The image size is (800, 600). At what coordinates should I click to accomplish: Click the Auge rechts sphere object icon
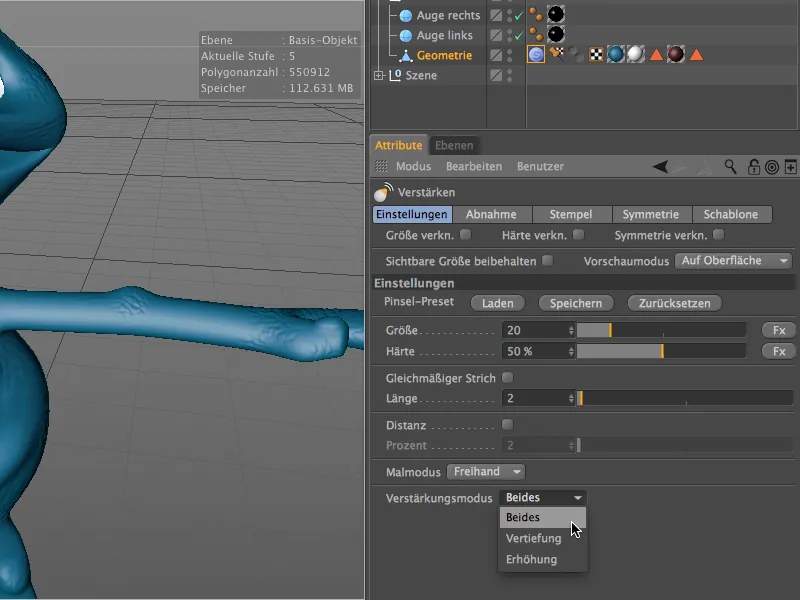(406, 16)
